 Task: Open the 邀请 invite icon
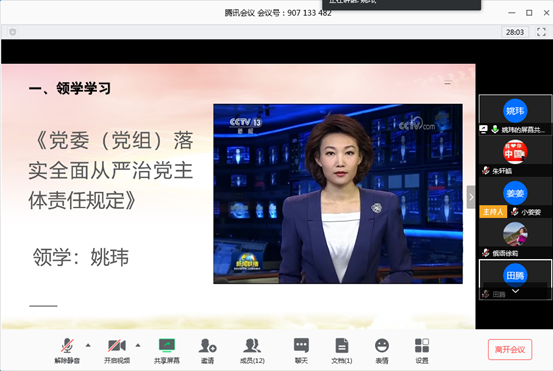click(207, 351)
